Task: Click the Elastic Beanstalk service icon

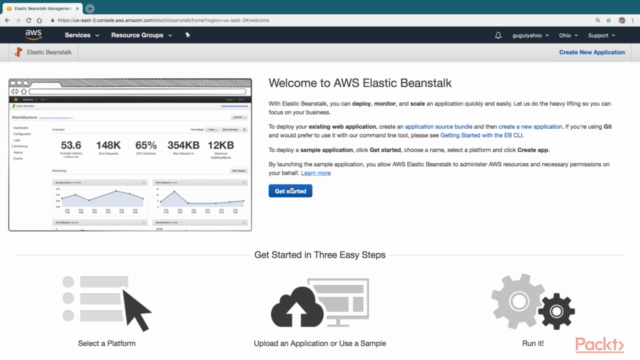Action: (18, 52)
